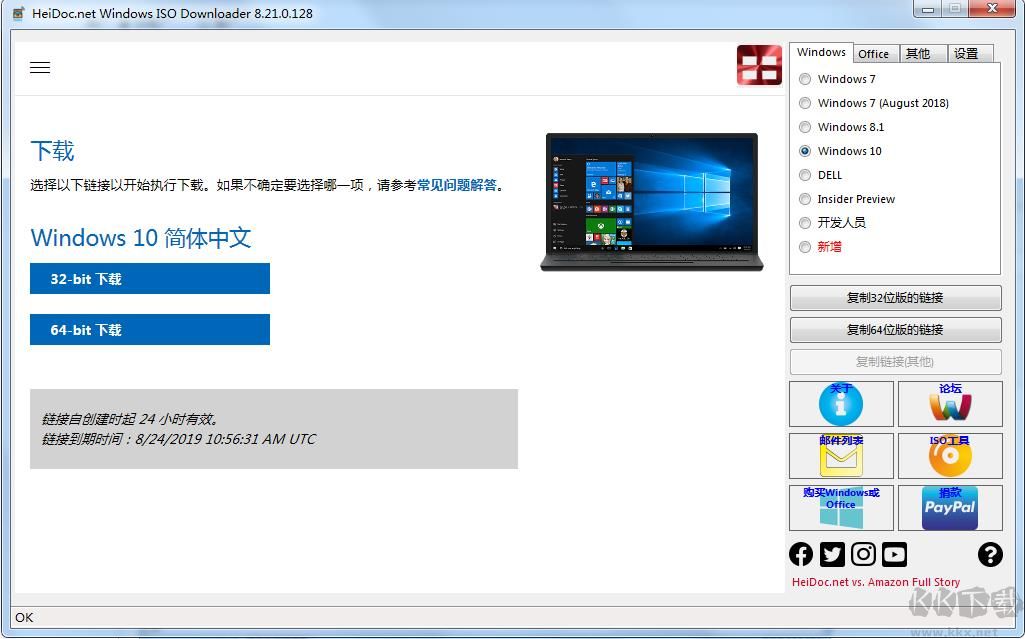Open the 关于 (About) info icon
The image size is (1025, 639).
(841, 404)
